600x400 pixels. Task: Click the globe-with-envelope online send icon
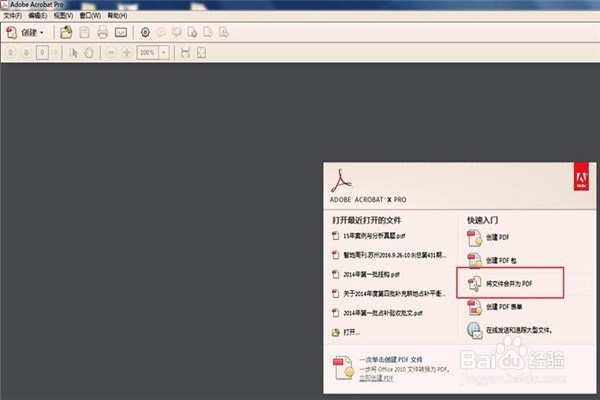coord(475,330)
